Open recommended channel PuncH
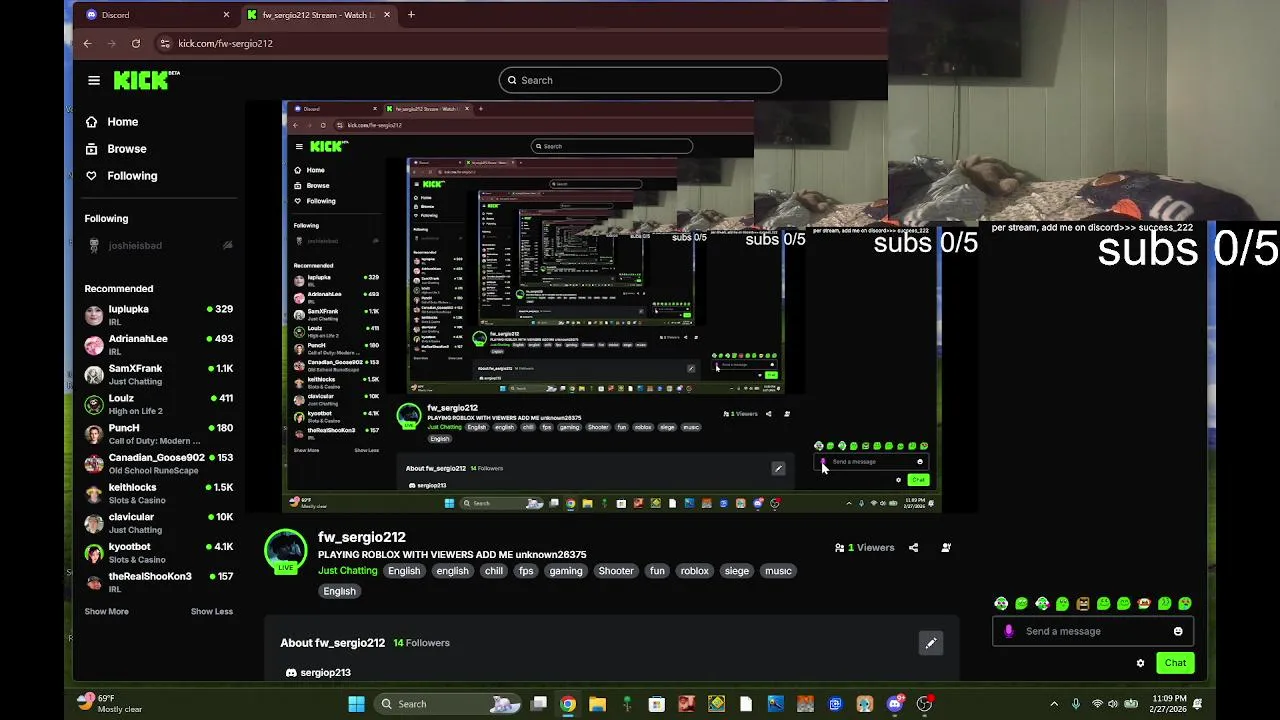The image size is (1280, 720). pos(159,434)
